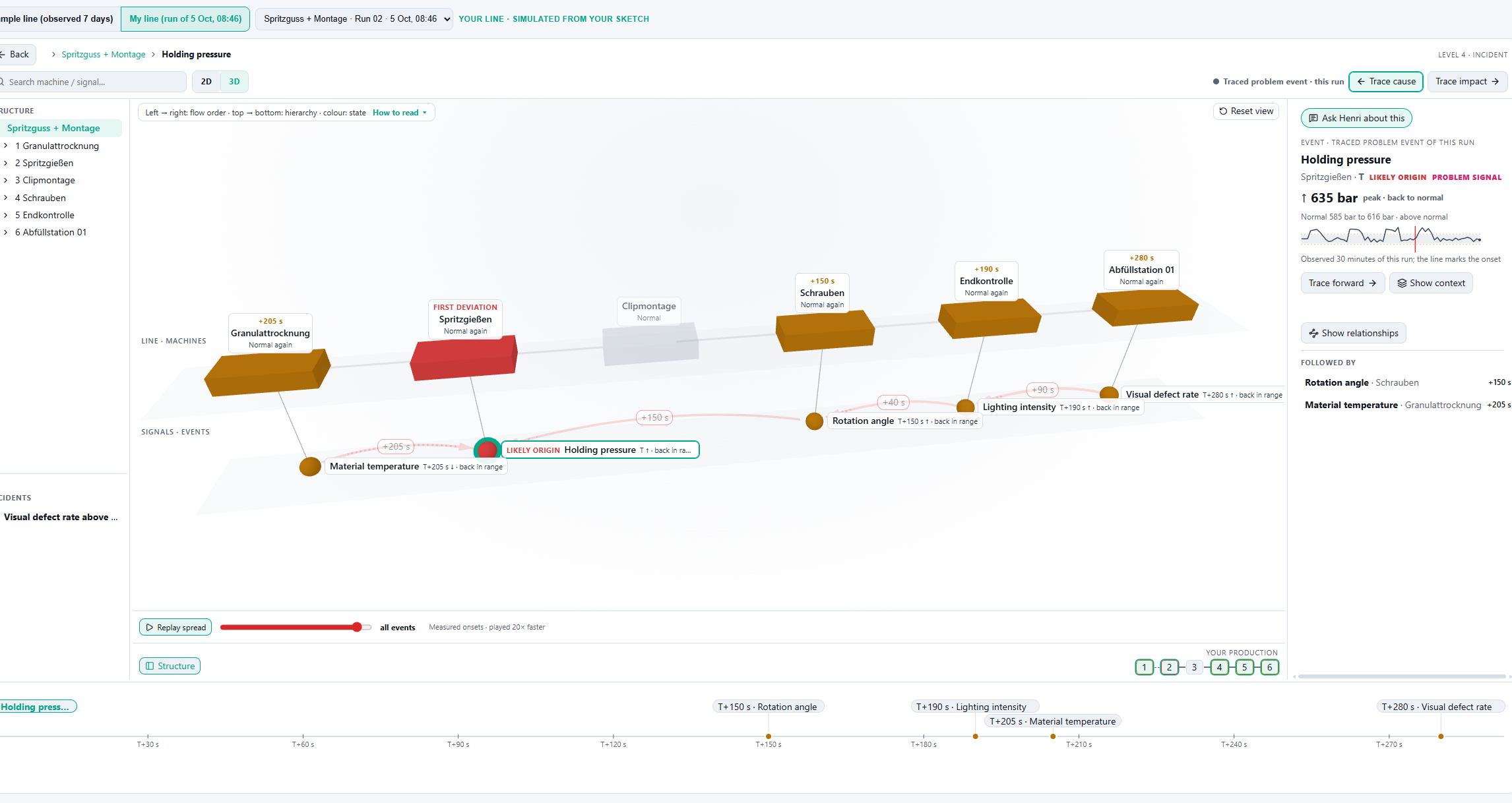The image size is (1512, 803).
Task: Click production step 3 box
Action: tap(1194, 668)
